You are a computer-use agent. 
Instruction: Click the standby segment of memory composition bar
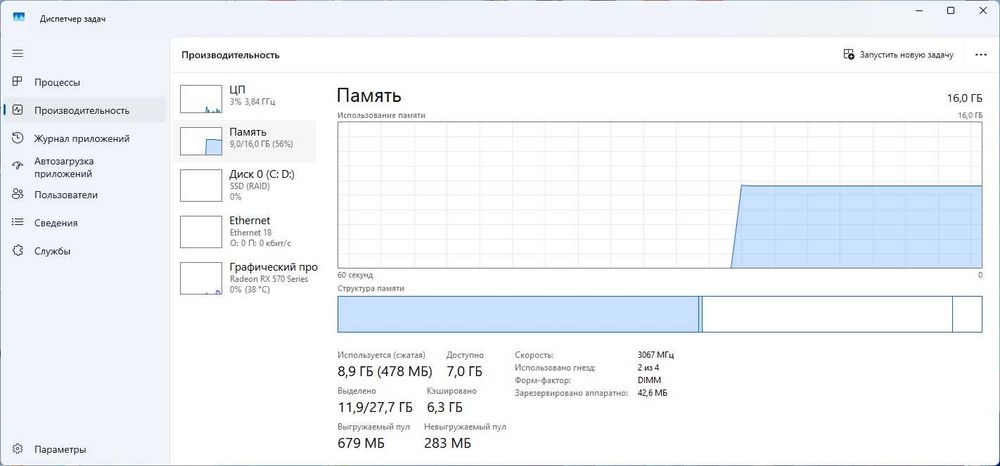click(827, 314)
